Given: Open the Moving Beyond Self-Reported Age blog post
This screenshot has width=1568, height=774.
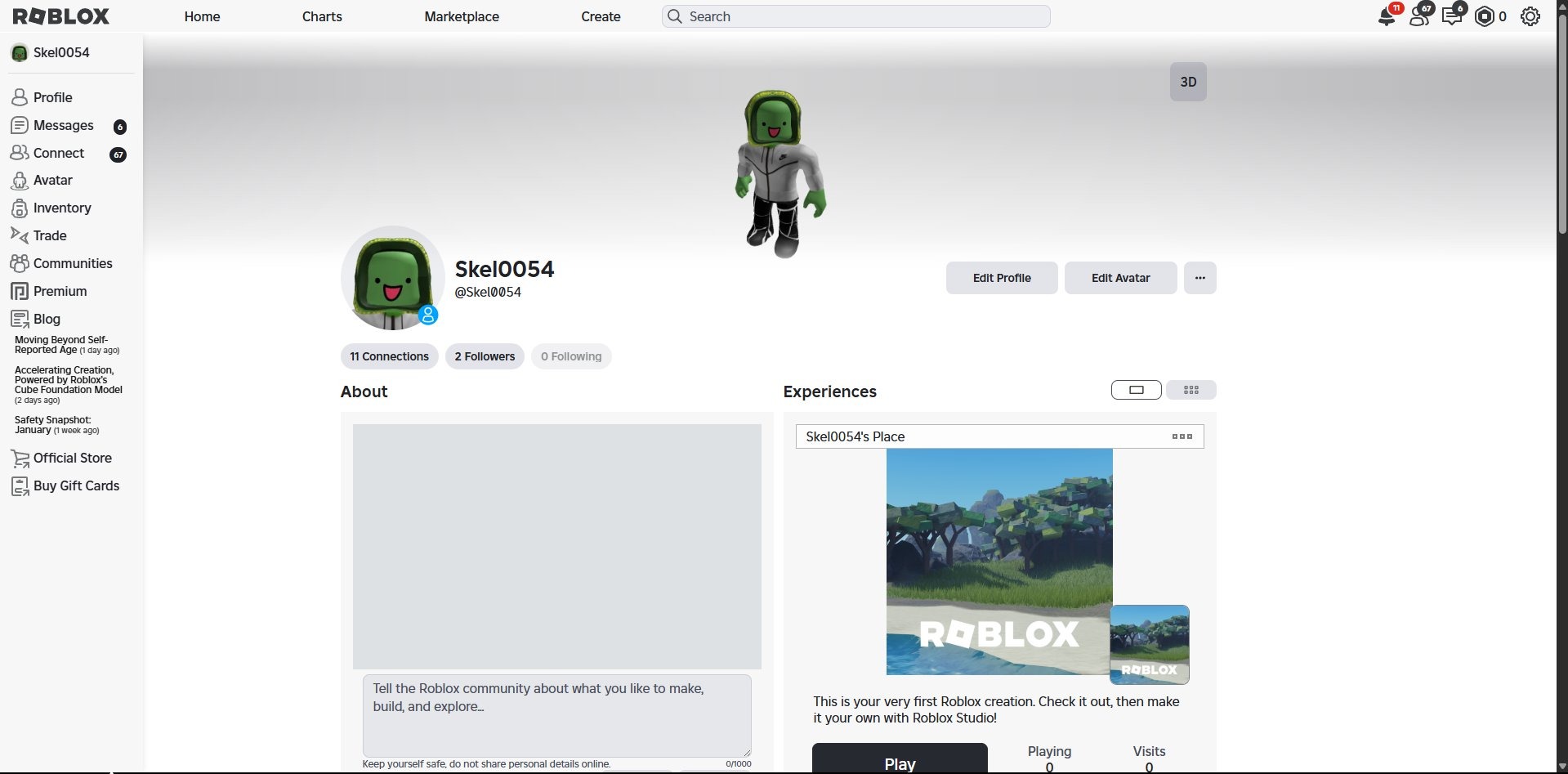Looking at the screenshot, I should click(x=67, y=345).
